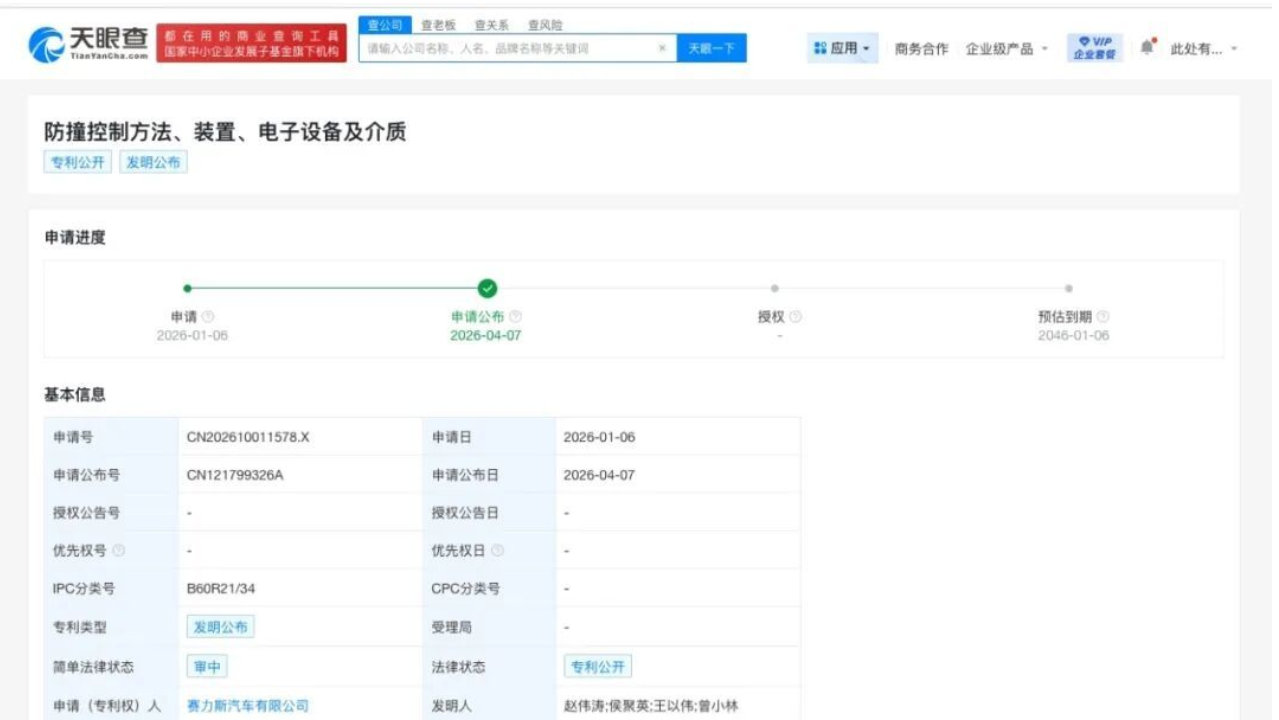Click the 审中 legal status tag

pos(206,666)
